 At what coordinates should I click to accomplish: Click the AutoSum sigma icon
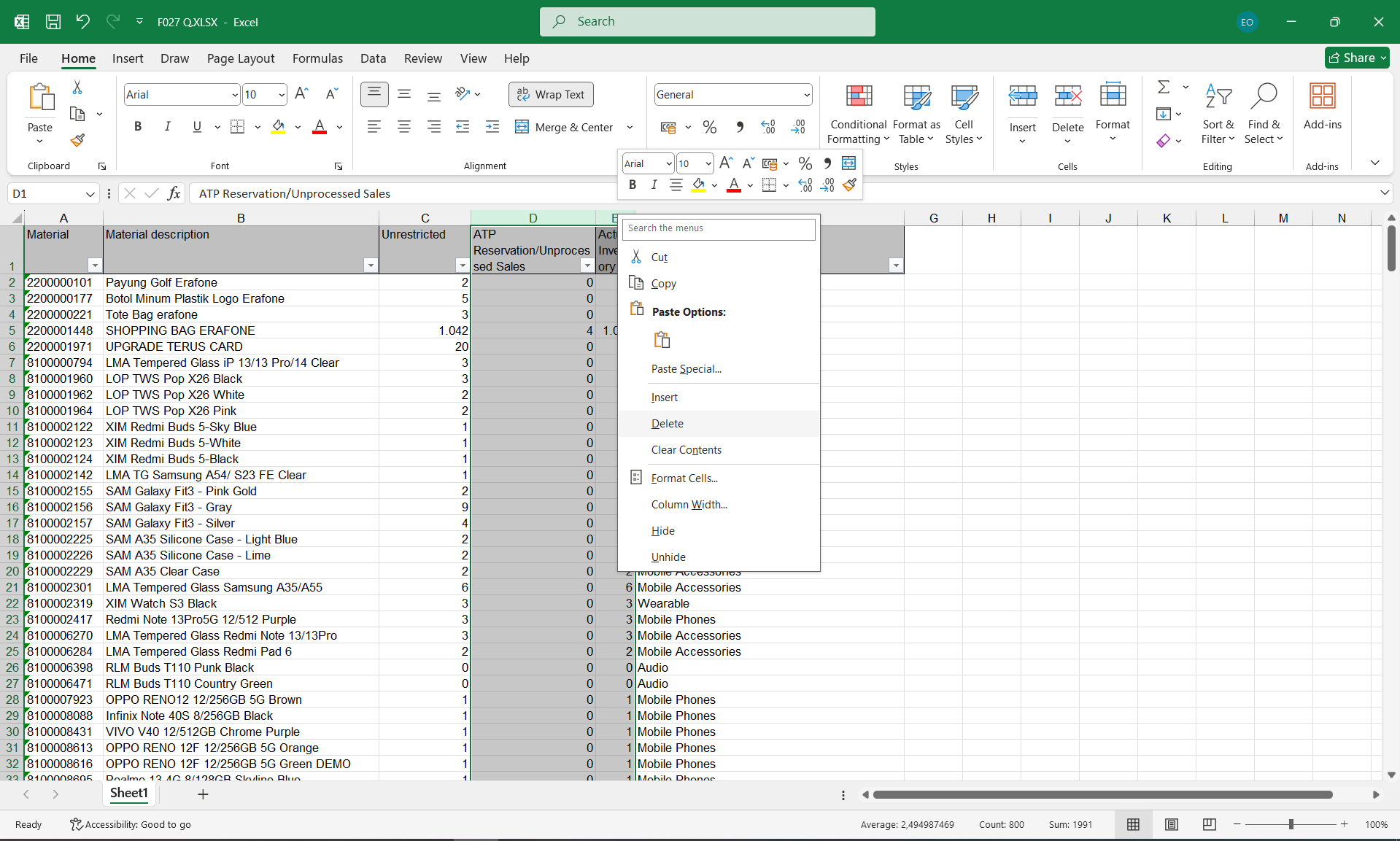(x=1164, y=88)
